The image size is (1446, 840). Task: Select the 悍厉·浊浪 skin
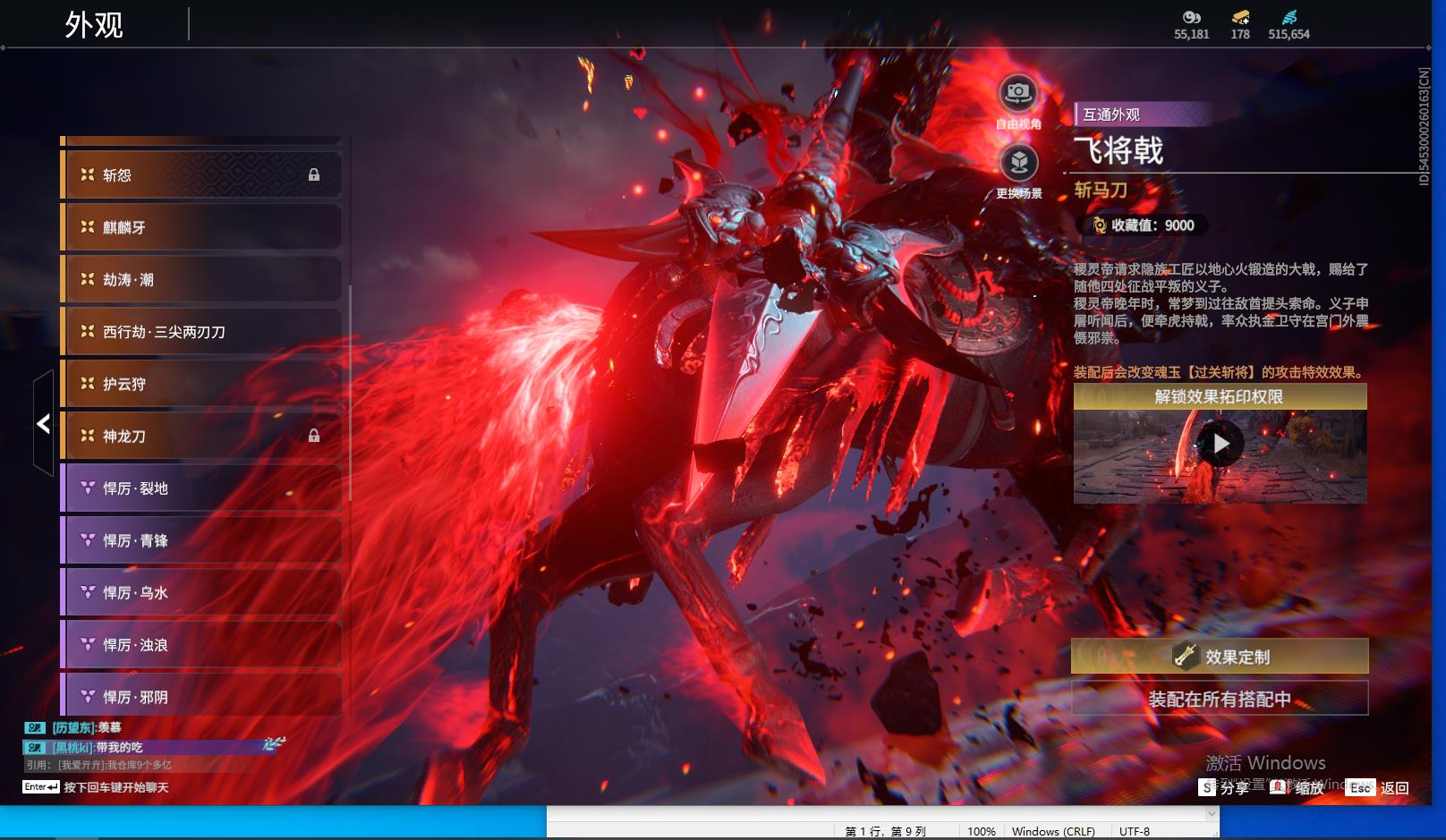[200, 645]
